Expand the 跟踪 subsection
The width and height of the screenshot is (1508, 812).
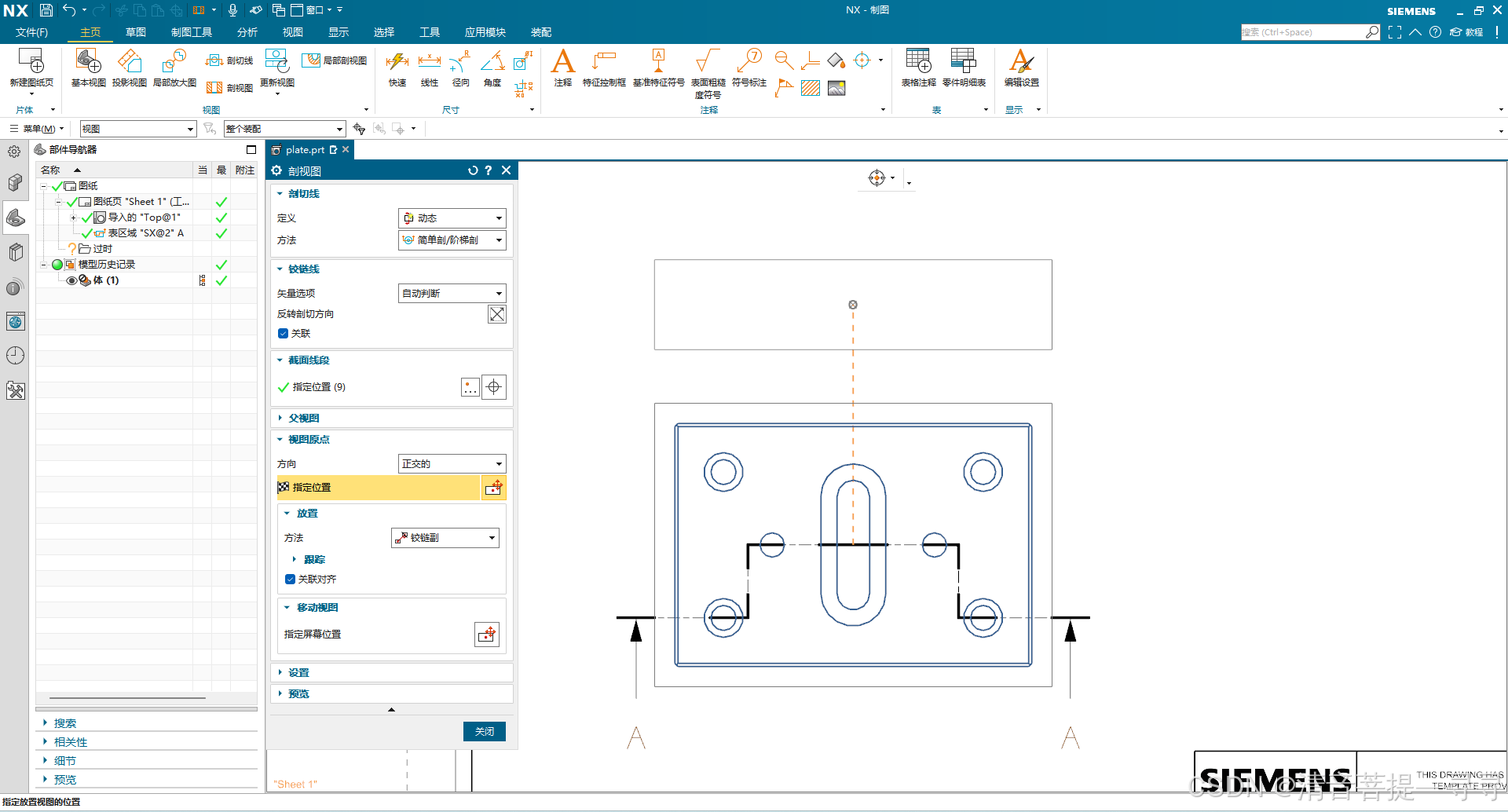pyautogui.click(x=314, y=560)
